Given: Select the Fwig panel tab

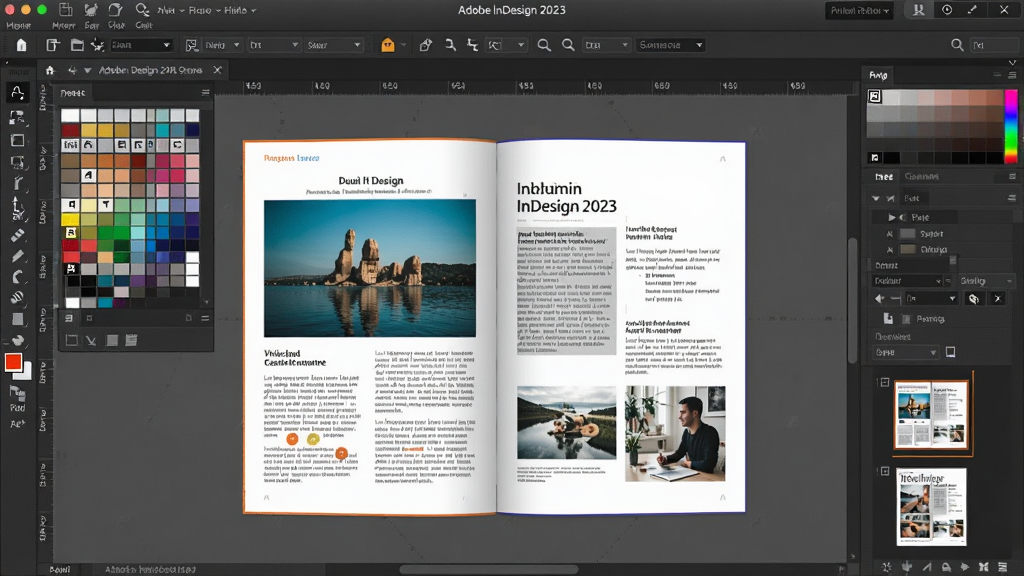Looking at the screenshot, I should click(x=878, y=75).
